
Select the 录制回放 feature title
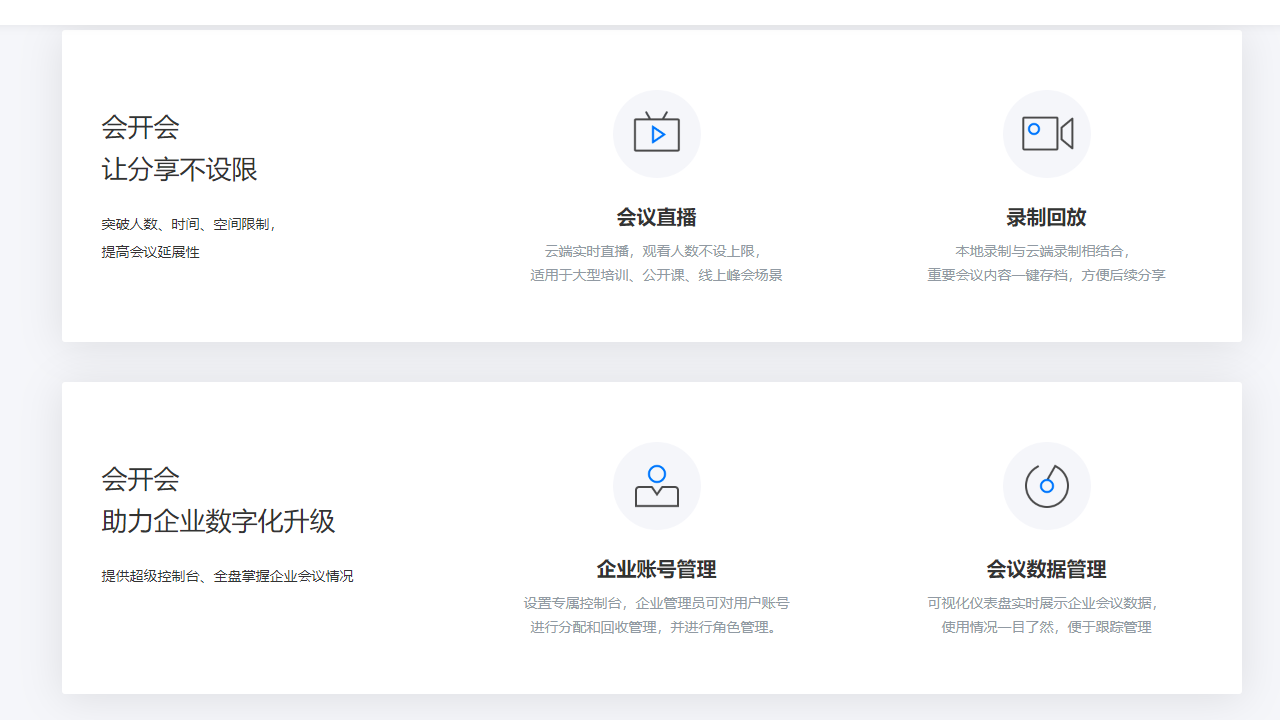coord(1046,217)
